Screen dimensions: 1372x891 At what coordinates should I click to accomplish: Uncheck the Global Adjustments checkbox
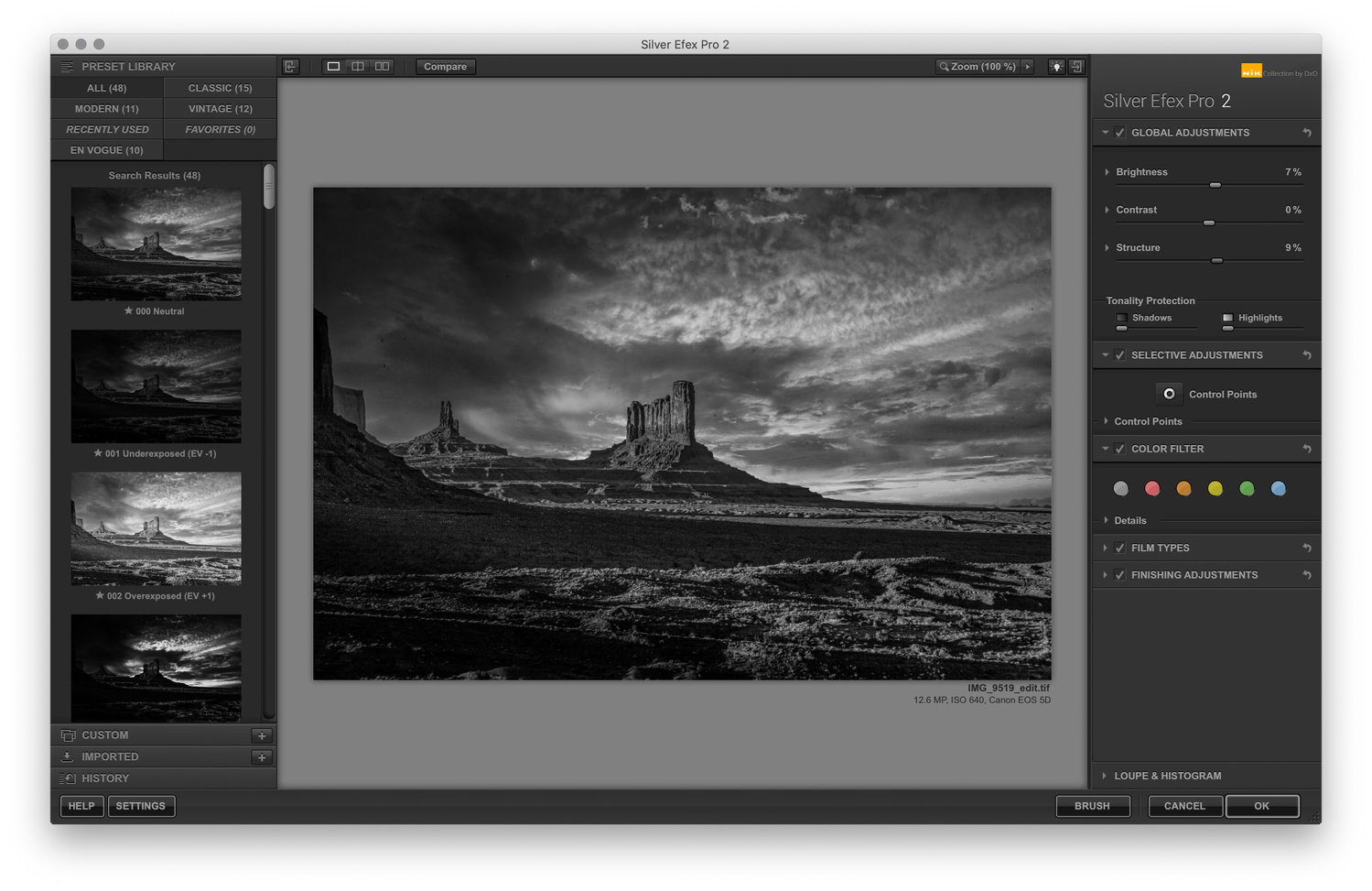(x=1119, y=133)
